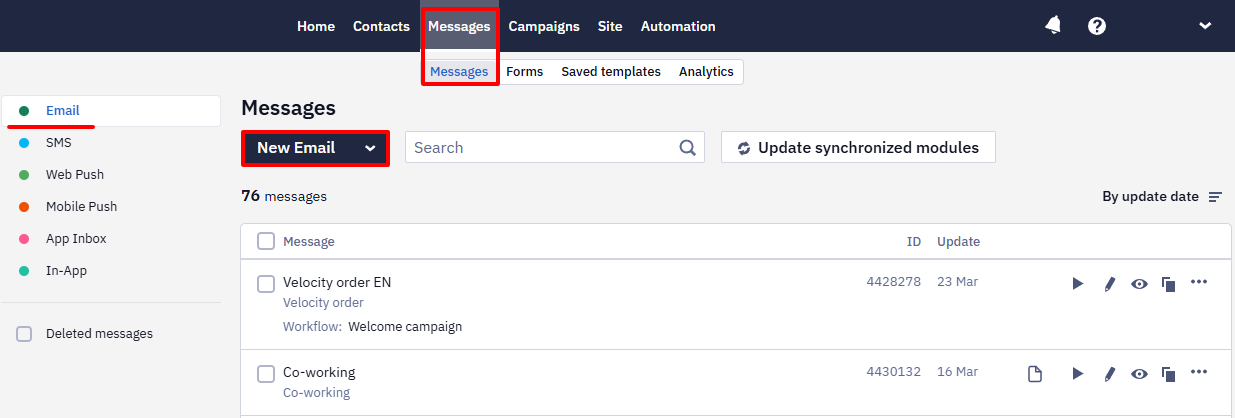The image size is (1235, 418).
Task: Select Email channel in sidebar
Action: pos(111,111)
